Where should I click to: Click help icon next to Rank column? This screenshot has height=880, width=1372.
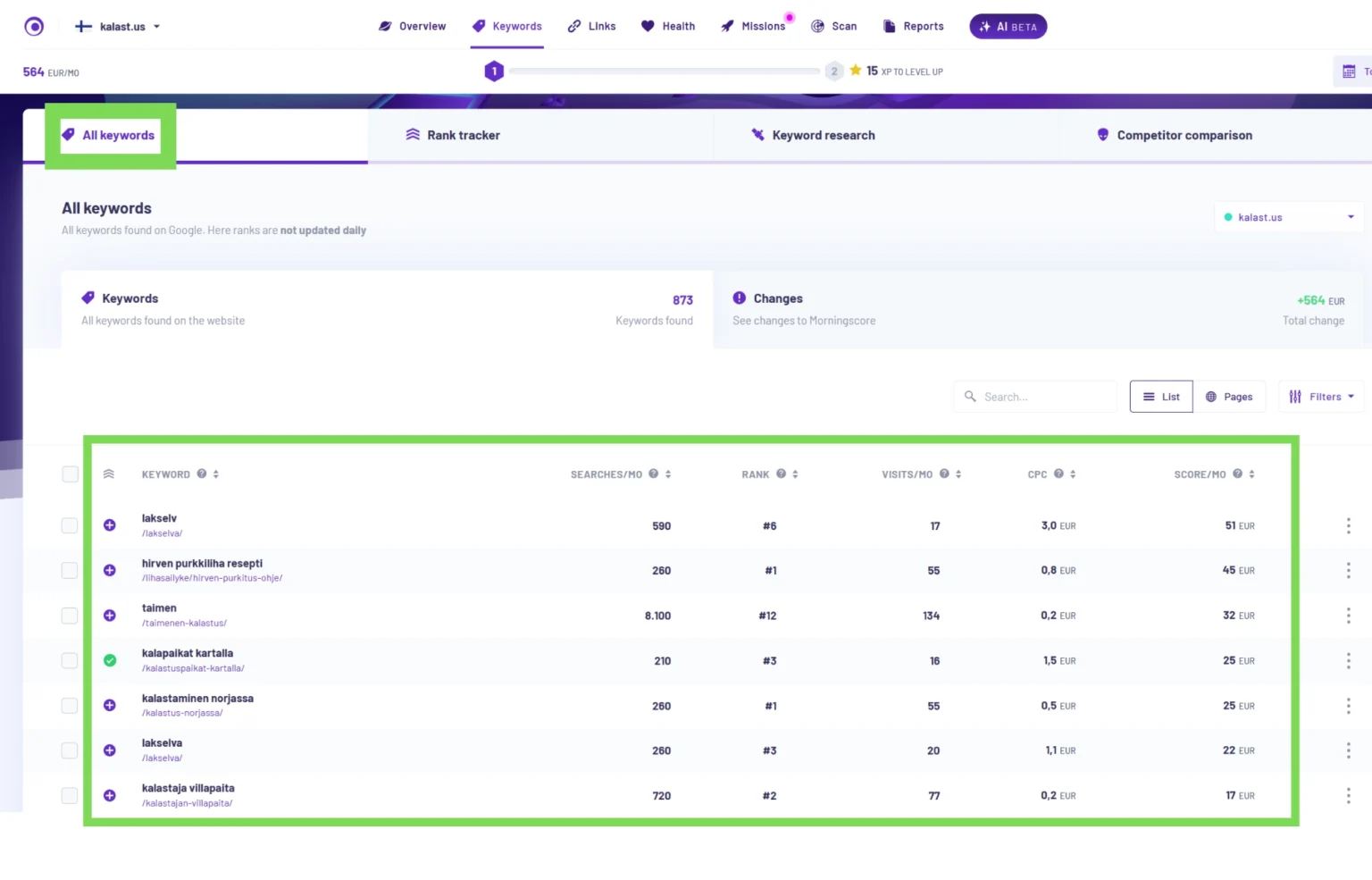(x=781, y=474)
